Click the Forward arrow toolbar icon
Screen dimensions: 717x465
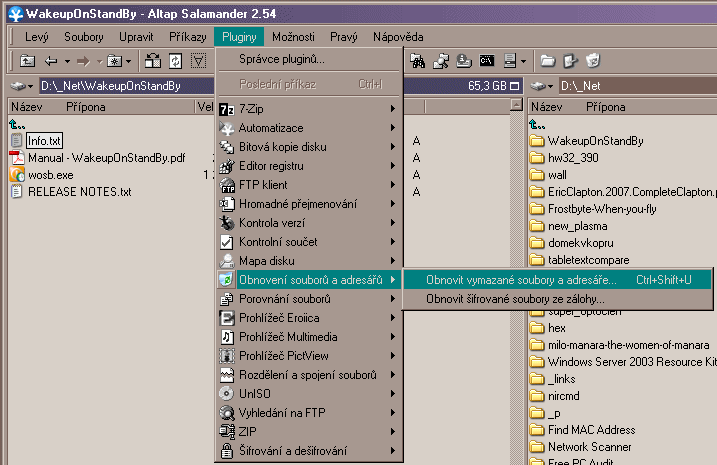[x=83, y=61]
